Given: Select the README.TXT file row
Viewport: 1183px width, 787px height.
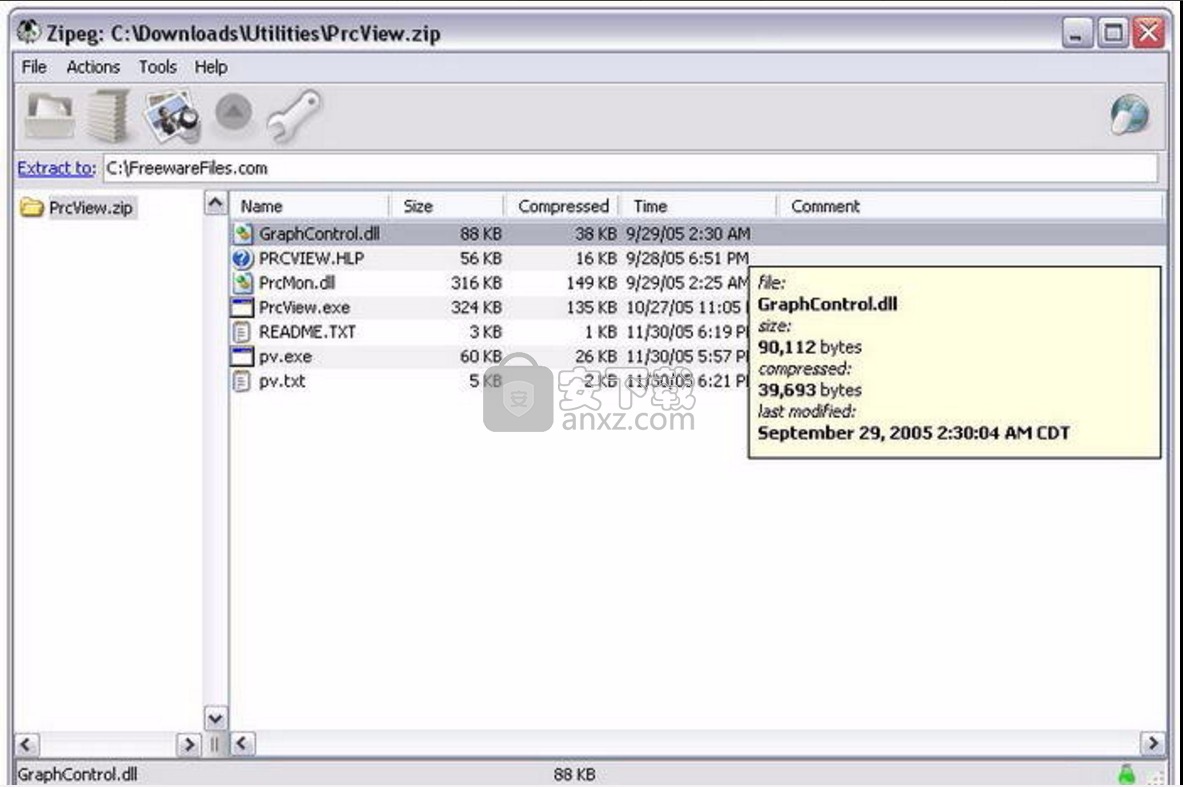Looking at the screenshot, I should click(x=306, y=332).
